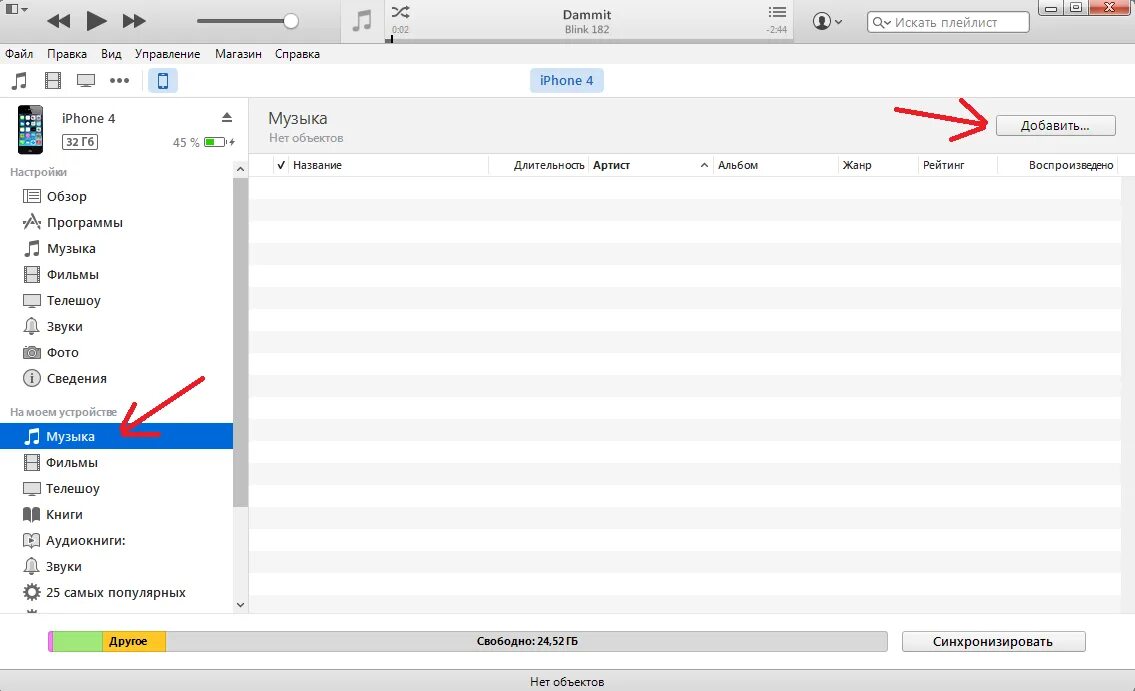Click the search playlist field

pyautogui.click(x=948, y=22)
